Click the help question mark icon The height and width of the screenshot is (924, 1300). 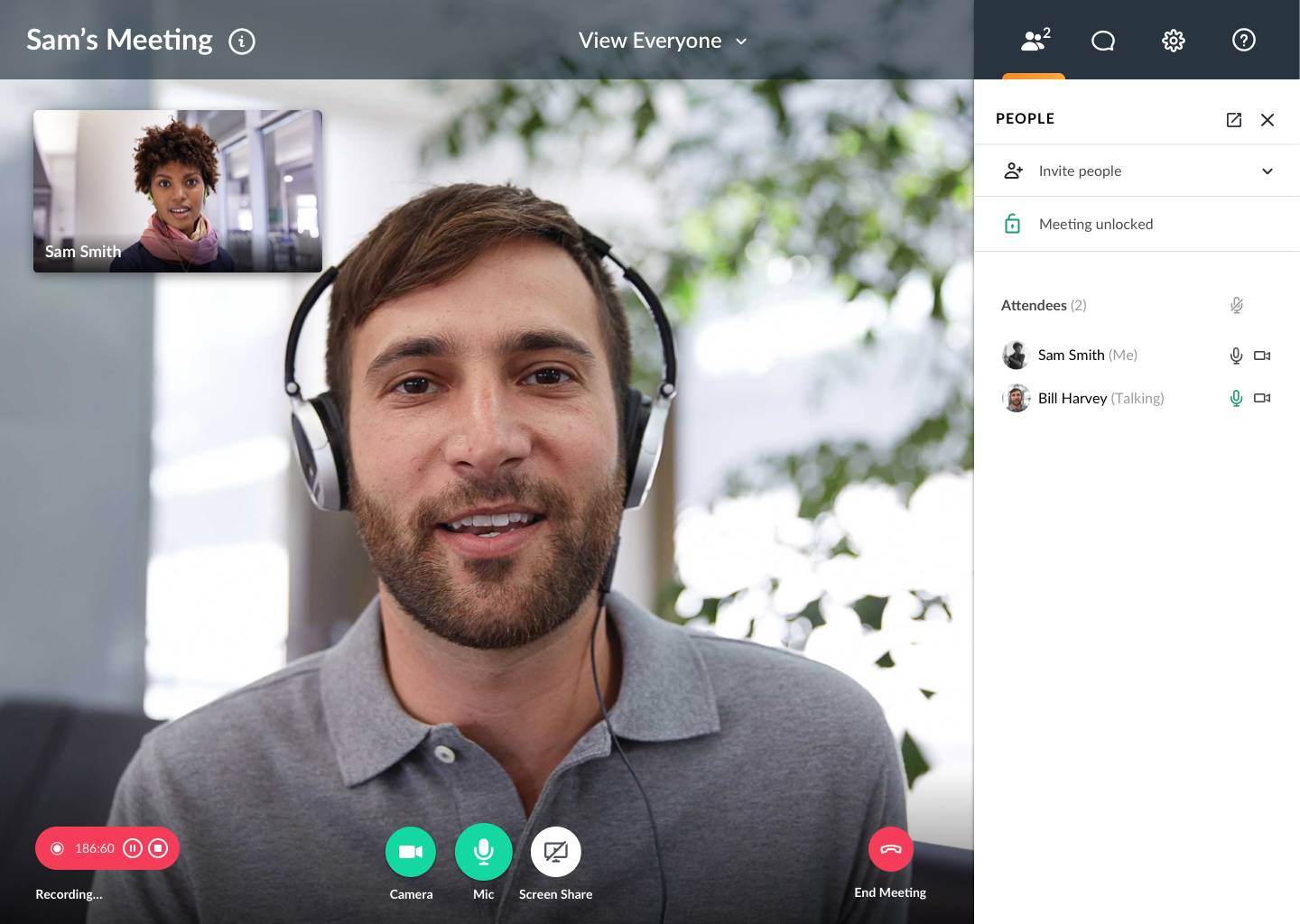pos(1243,41)
